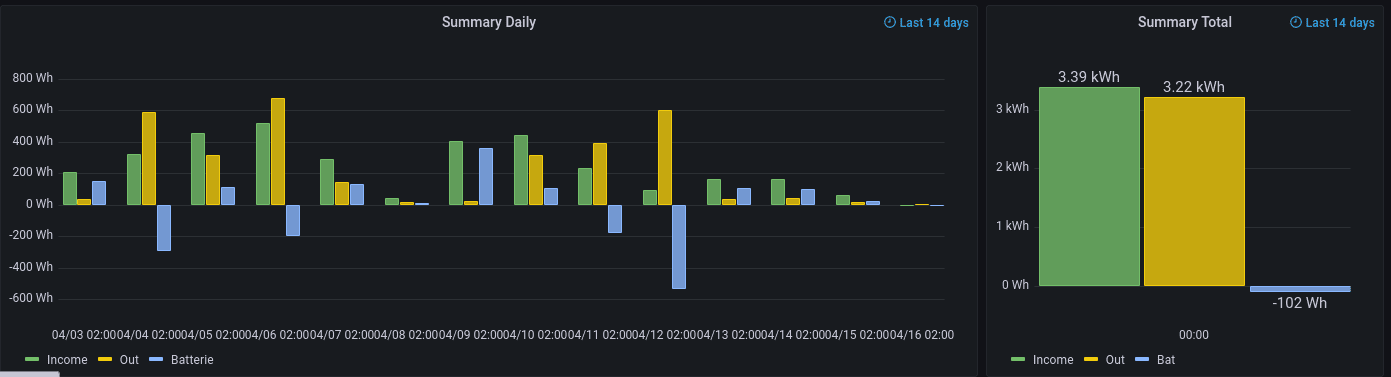1391x377 pixels.
Task: Toggle Bat series in Summary Total legend
Action: tap(1165, 359)
